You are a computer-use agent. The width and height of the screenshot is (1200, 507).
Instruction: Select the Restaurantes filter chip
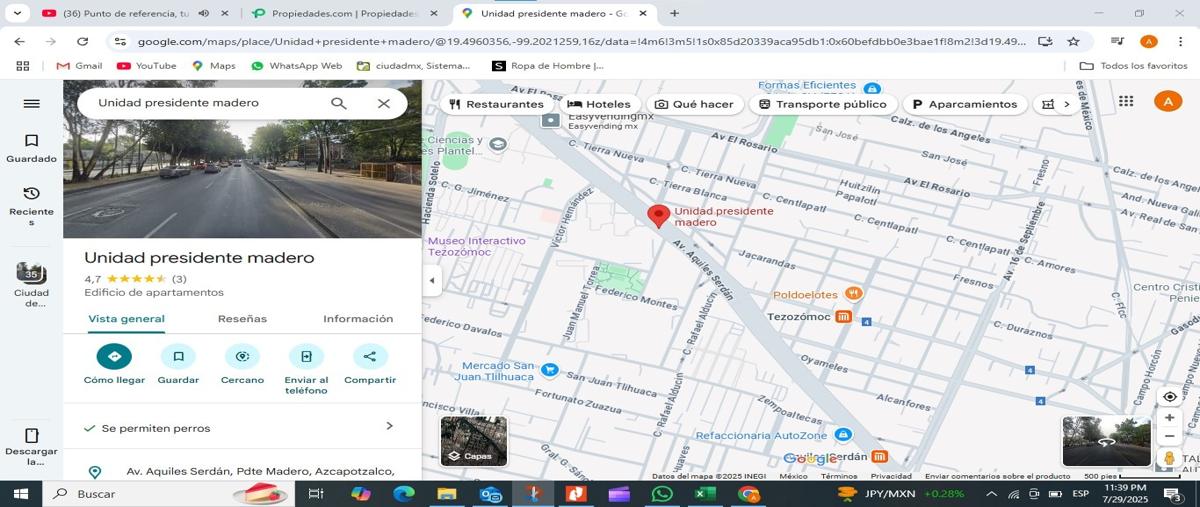pos(496,104)
